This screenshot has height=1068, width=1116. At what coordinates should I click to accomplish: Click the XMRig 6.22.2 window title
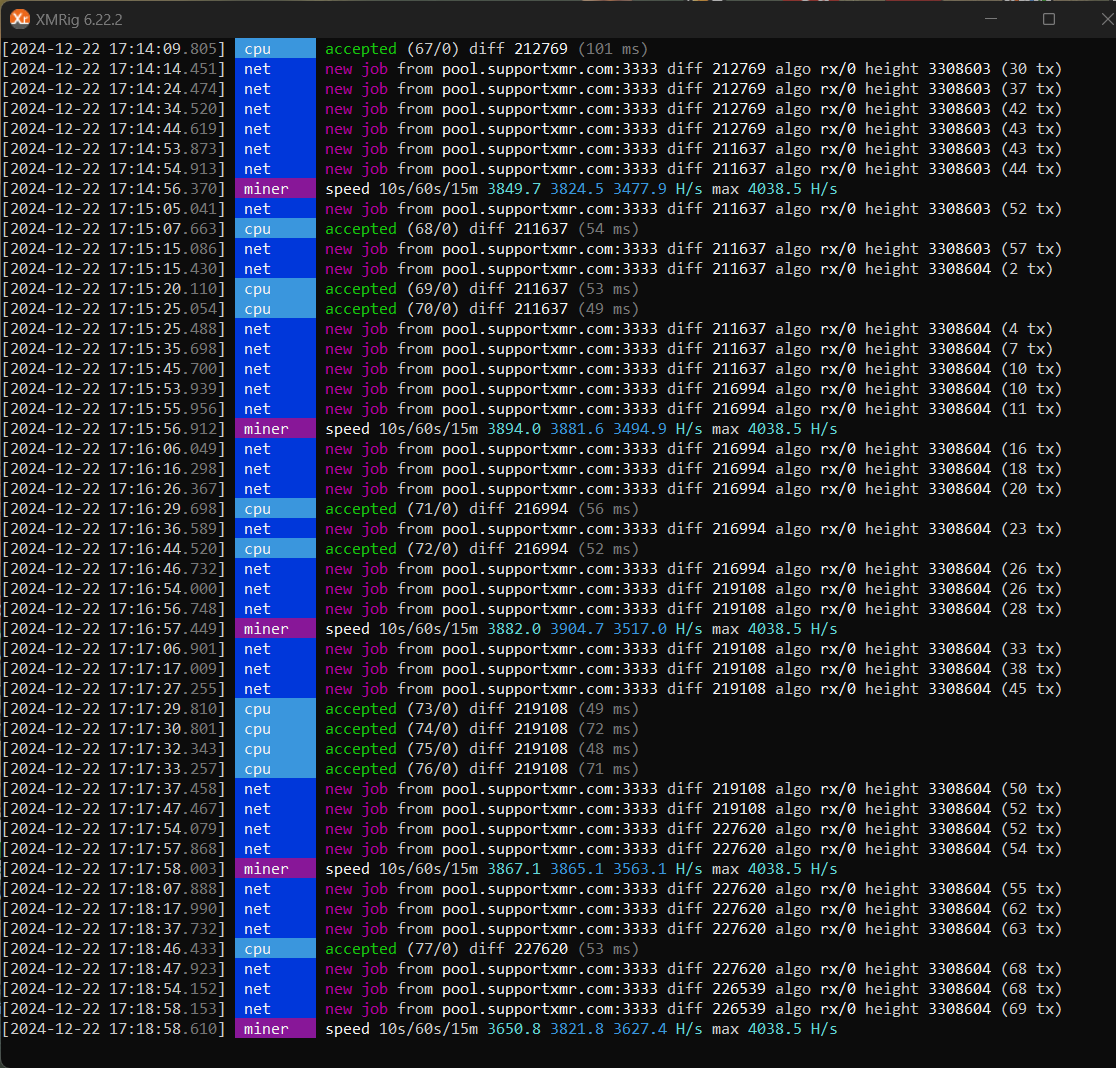point(79,20)
